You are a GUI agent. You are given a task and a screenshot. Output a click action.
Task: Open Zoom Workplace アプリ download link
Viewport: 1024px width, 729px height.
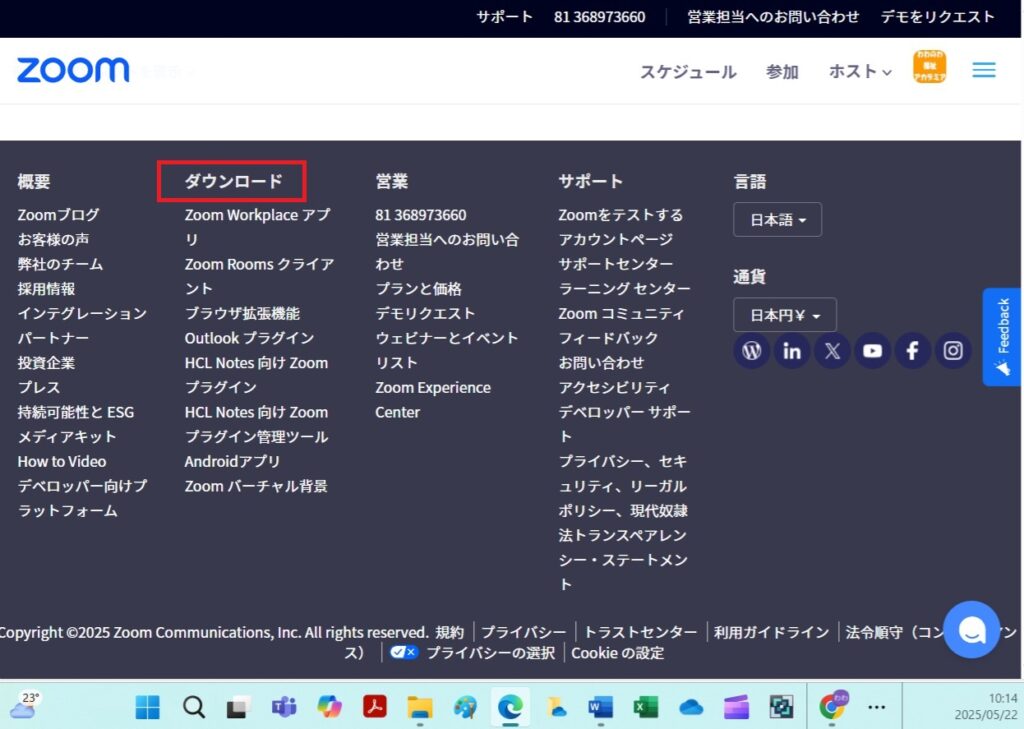coord(257,227)
